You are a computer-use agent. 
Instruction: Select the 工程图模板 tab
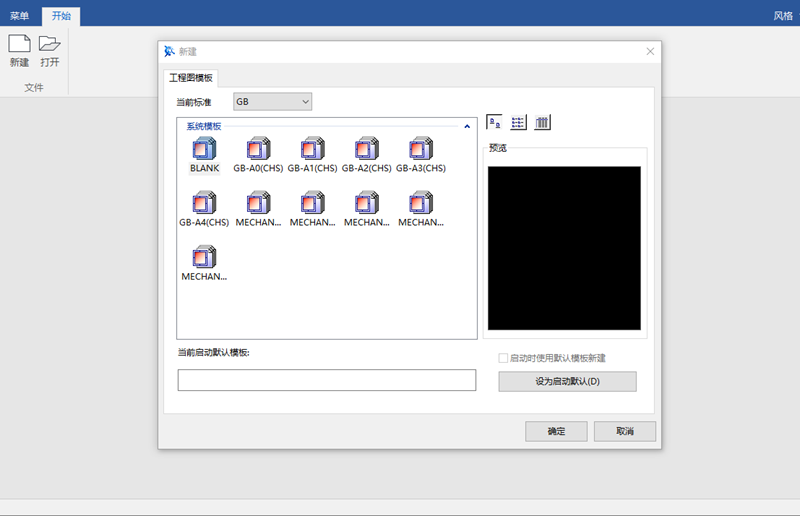pos(191,78)
